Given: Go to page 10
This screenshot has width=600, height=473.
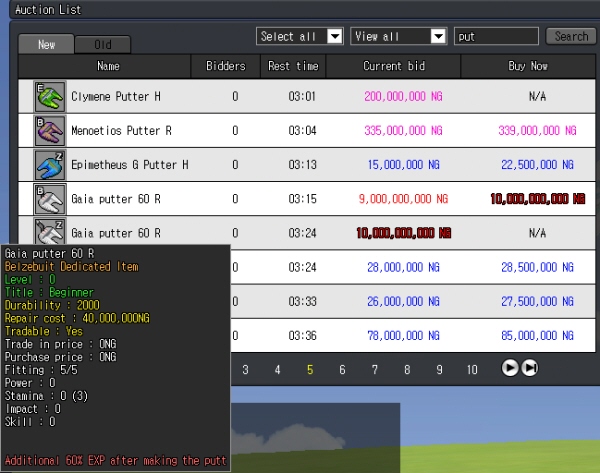Looking at the screenshot, I should (x=472, y=370).
